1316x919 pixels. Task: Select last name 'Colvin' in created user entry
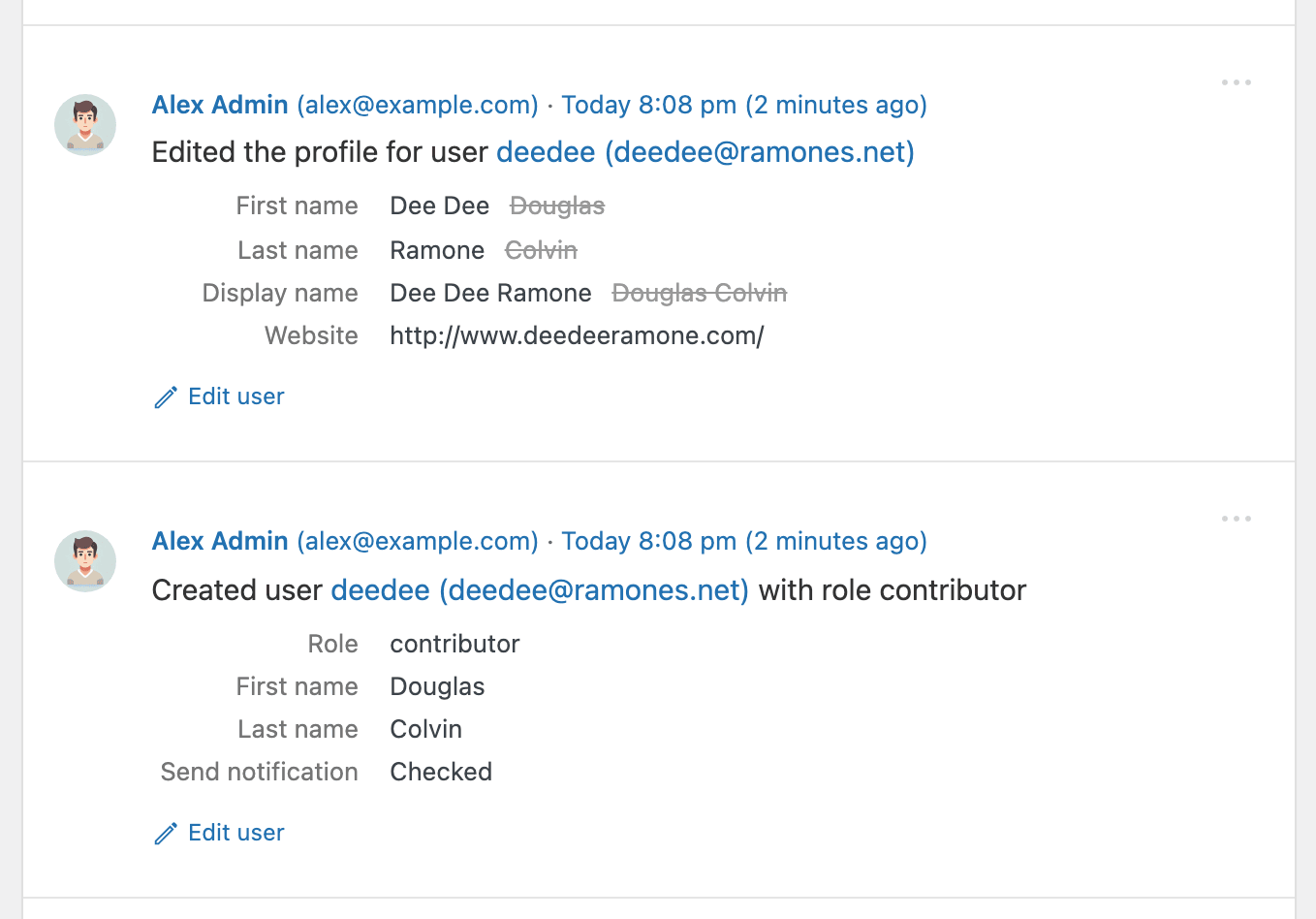pyautogui.click(x=426, y=729)
